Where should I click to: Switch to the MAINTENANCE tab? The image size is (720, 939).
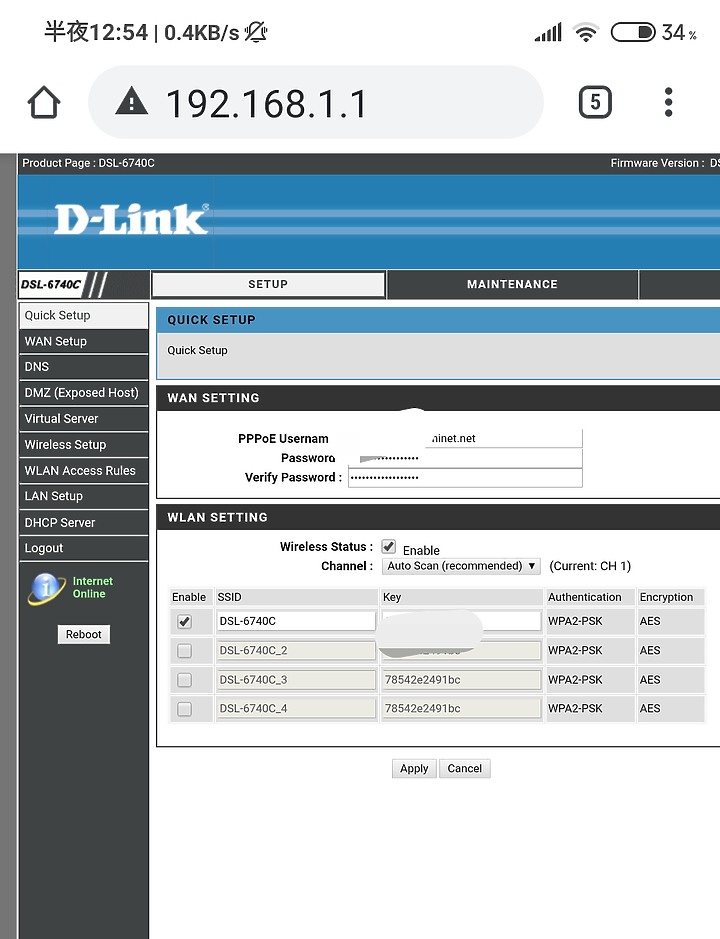(512, 284)
